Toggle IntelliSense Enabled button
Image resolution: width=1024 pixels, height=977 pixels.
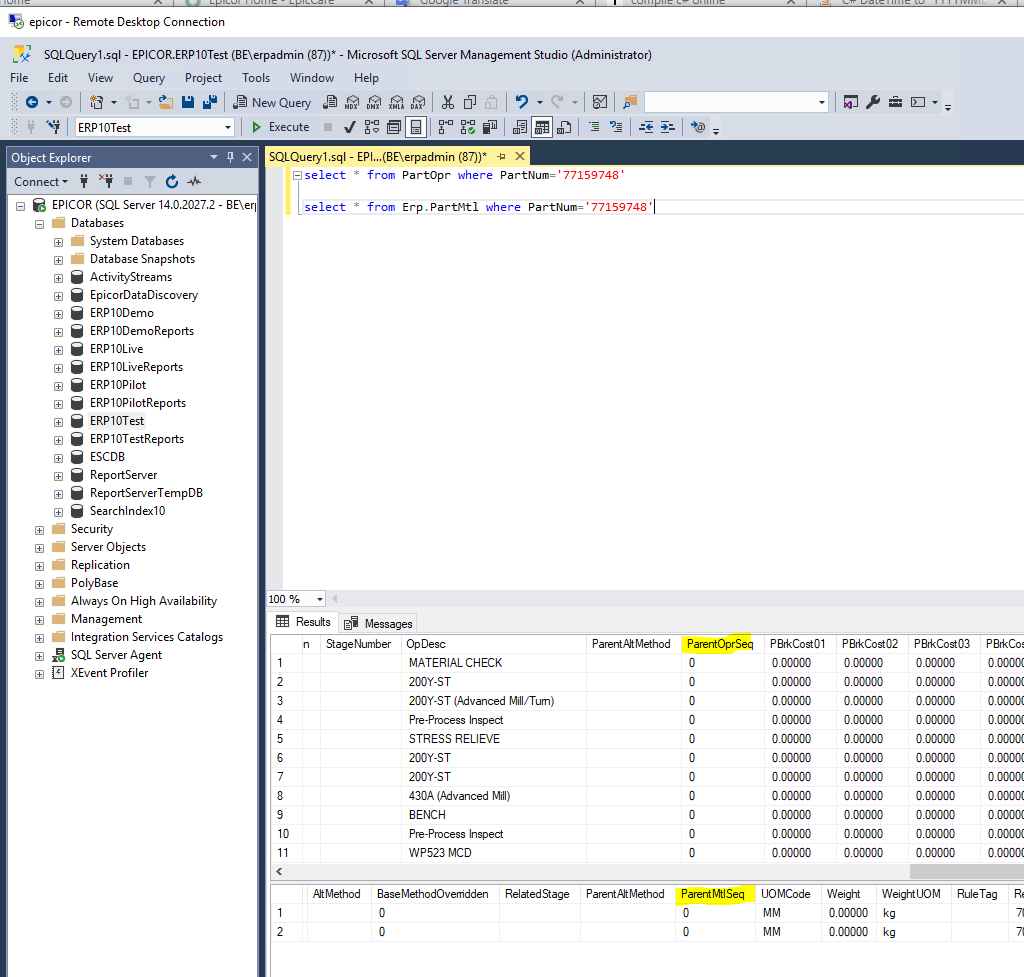click(416, 127)
